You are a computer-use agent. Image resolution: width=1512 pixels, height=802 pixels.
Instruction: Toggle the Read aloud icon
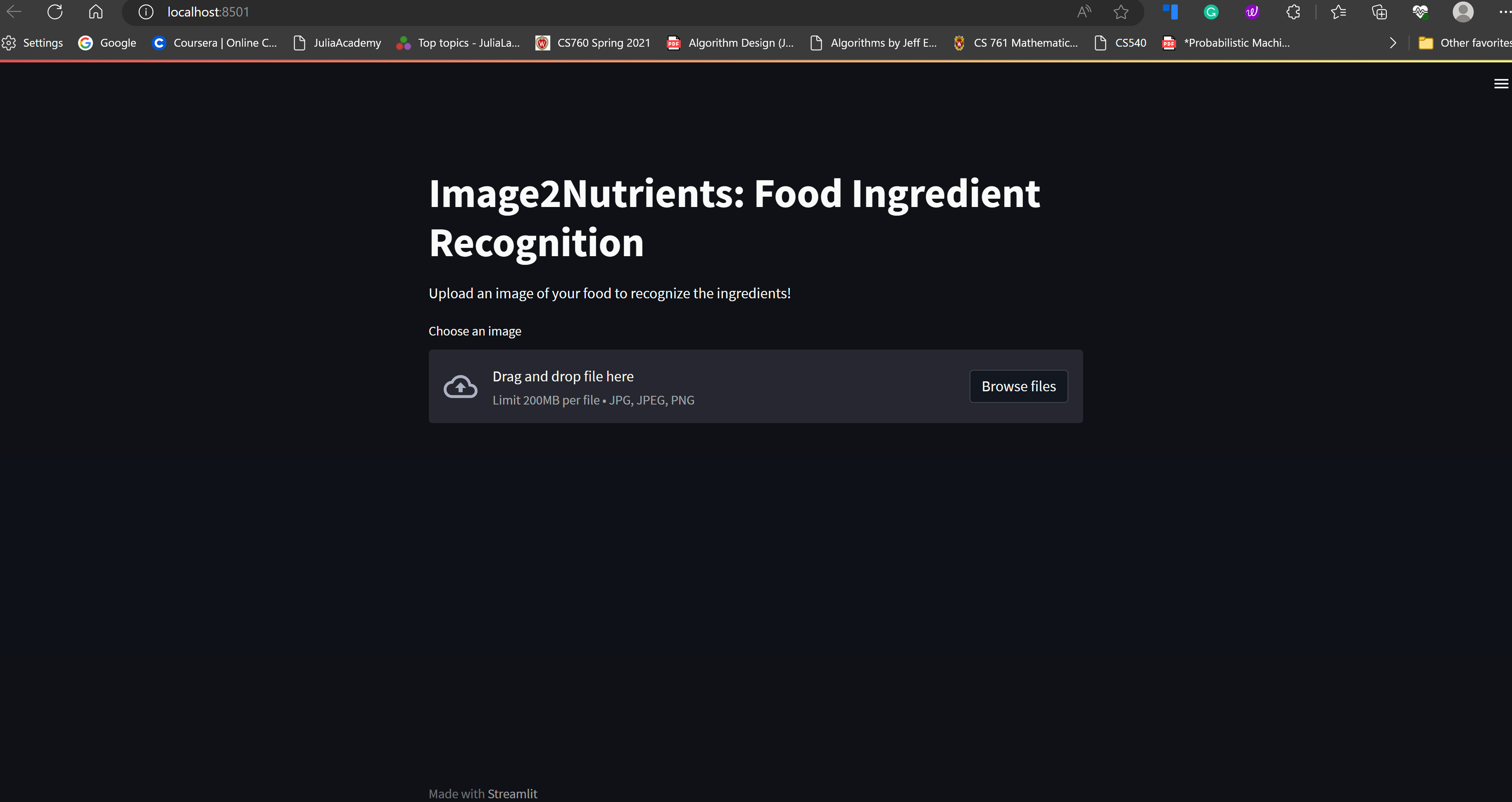click(1084, 12)
